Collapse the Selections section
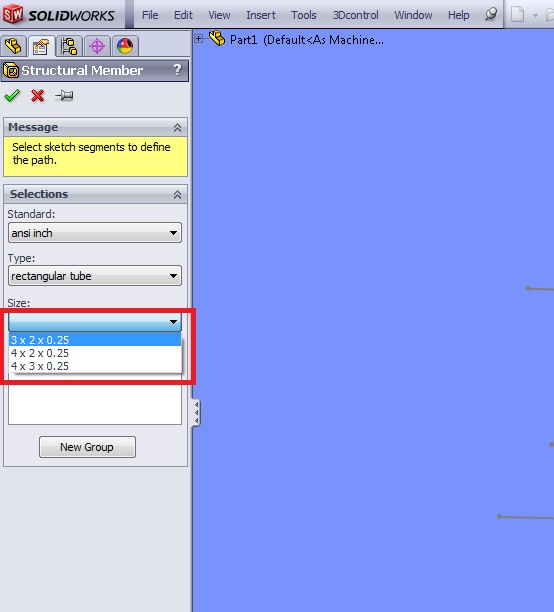554x612 pixels. [177, 194]
